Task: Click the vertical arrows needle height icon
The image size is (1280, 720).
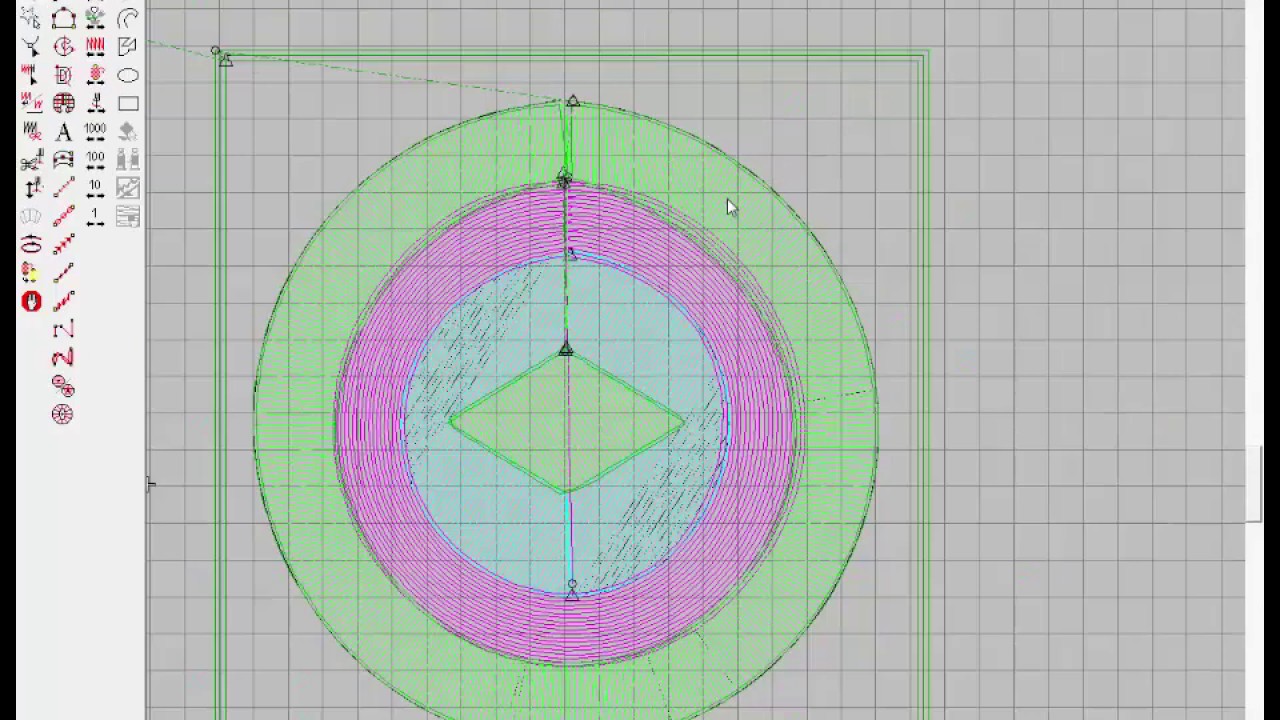Action: click(x=31, y=187)
